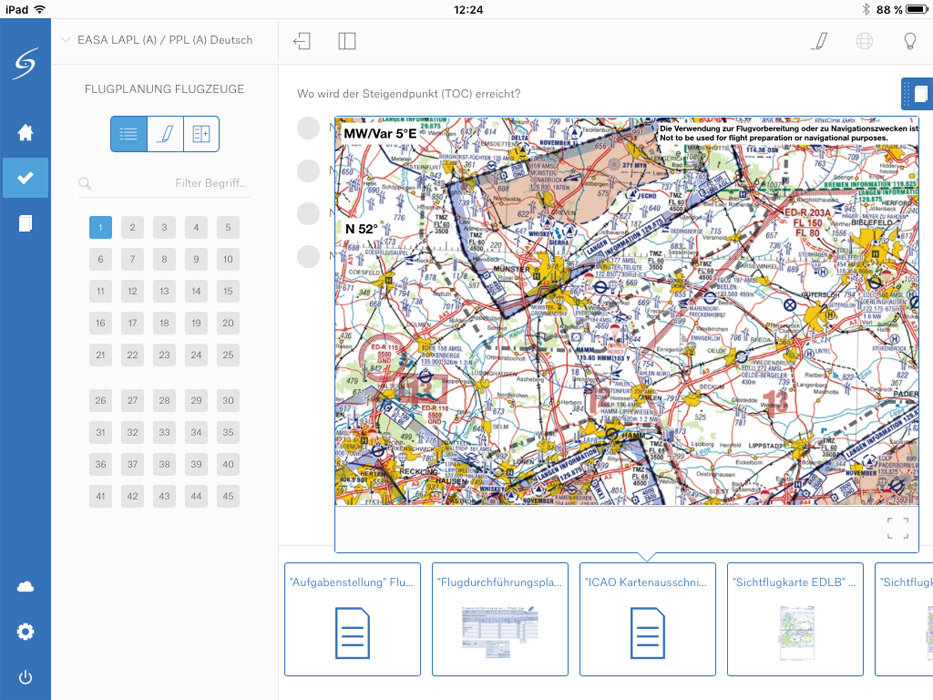
Task: Open the blue attachments tab on right edge
Action: (917, 93)
